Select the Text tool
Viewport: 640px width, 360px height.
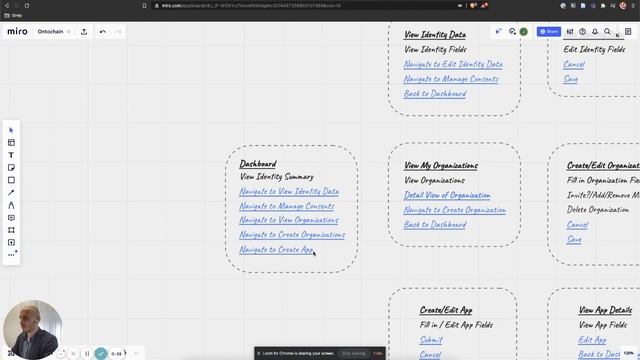pyautogui.click(x=11, y=155)
